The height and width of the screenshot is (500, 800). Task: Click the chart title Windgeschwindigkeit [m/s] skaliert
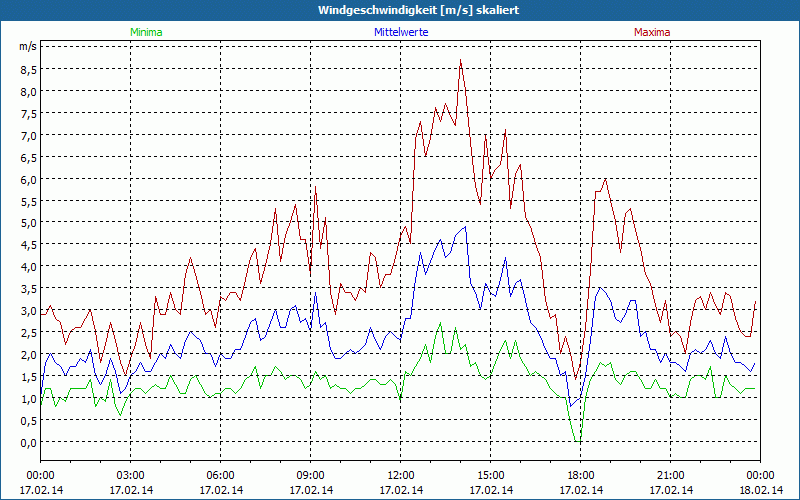click(418, 10)
